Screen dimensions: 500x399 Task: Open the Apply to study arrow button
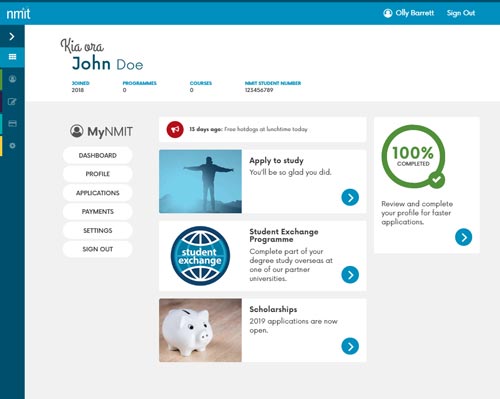350,197
